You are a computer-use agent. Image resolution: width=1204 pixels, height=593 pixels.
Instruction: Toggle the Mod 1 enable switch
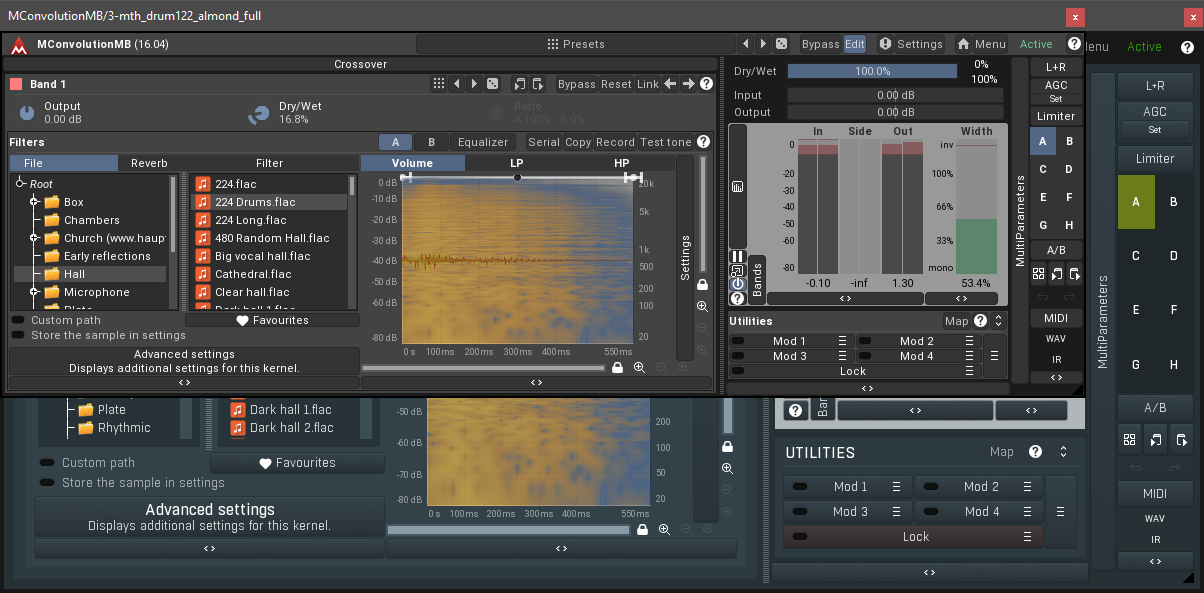[x=738, y=341]
